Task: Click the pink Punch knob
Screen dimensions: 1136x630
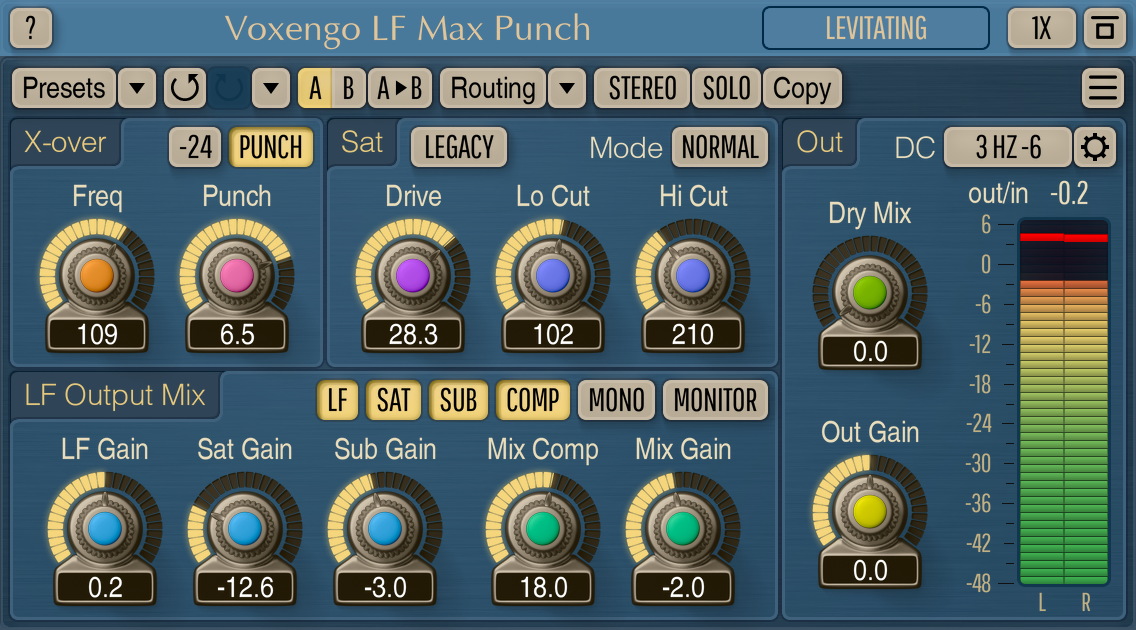Action: pos(237,275)
